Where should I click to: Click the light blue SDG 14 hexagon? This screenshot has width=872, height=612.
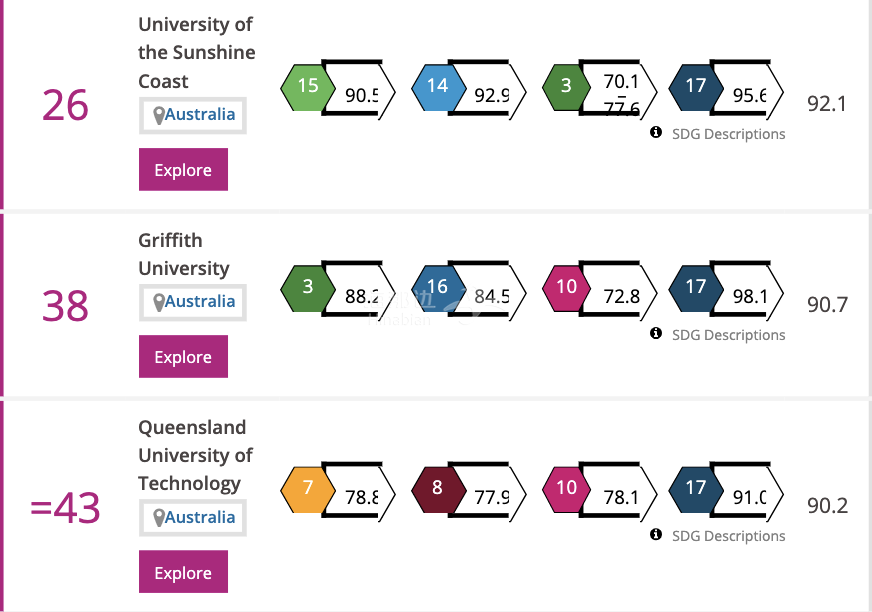point(438,87)
